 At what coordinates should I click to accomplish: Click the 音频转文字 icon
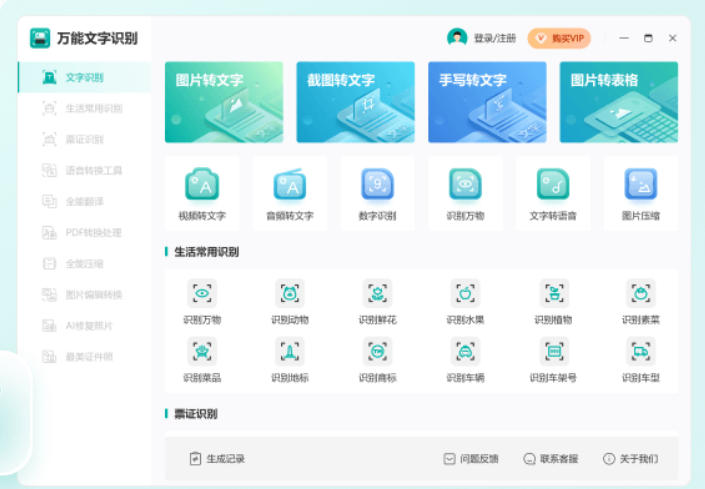click(x=290, y=185)
